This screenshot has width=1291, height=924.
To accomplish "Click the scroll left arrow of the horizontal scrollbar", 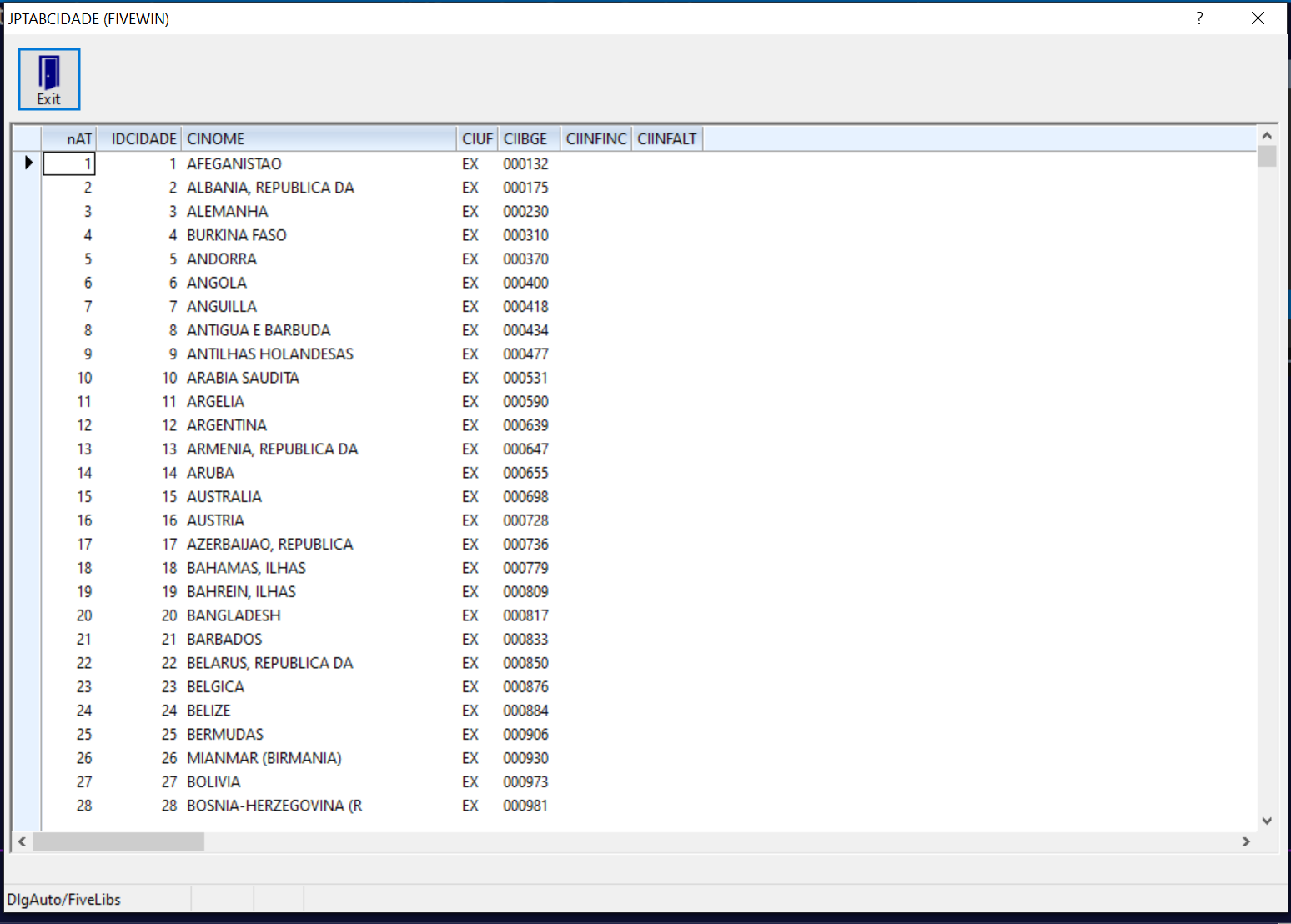I will [x=22, y=842].
